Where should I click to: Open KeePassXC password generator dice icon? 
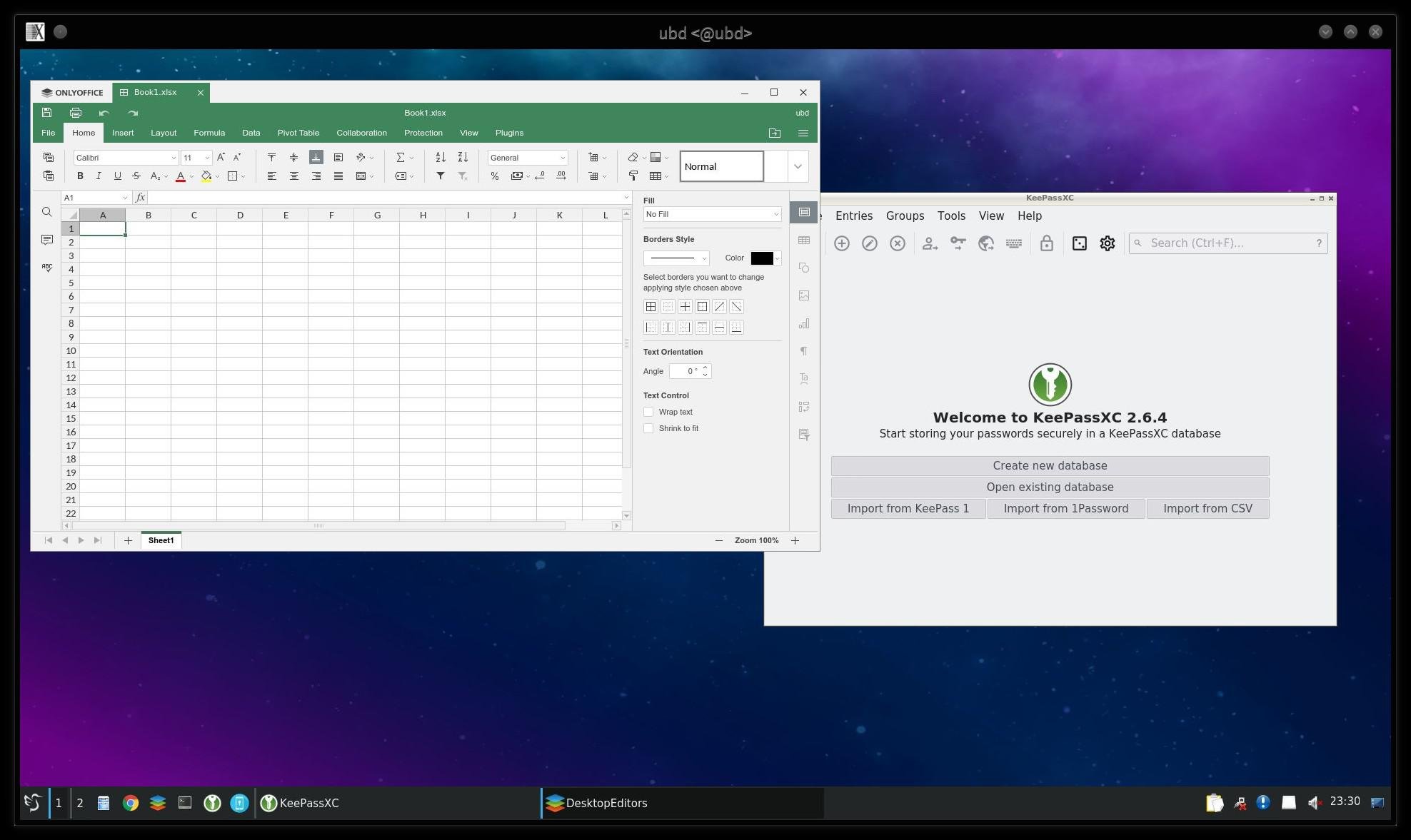pos(1079,243)
